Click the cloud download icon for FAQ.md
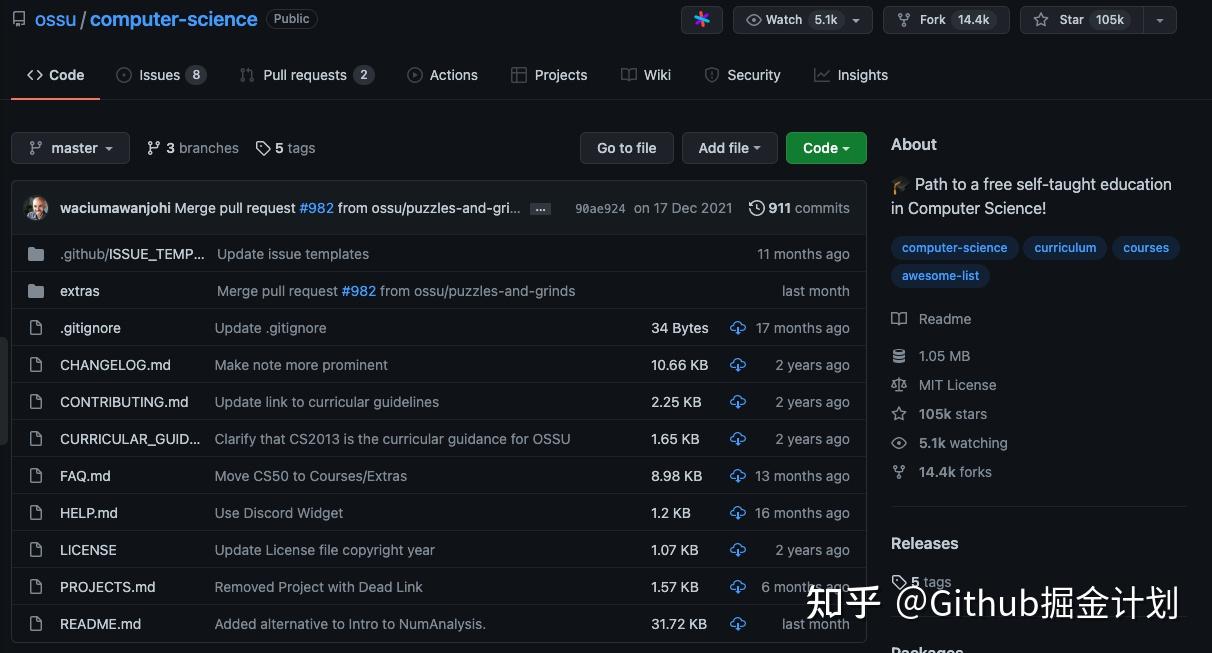1212x653 pixels. tap(738, 476)
